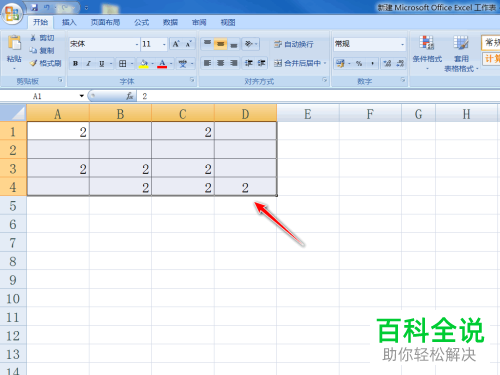The image size is (500, 375).
Task: Align text right
Action: pos(234,63)
